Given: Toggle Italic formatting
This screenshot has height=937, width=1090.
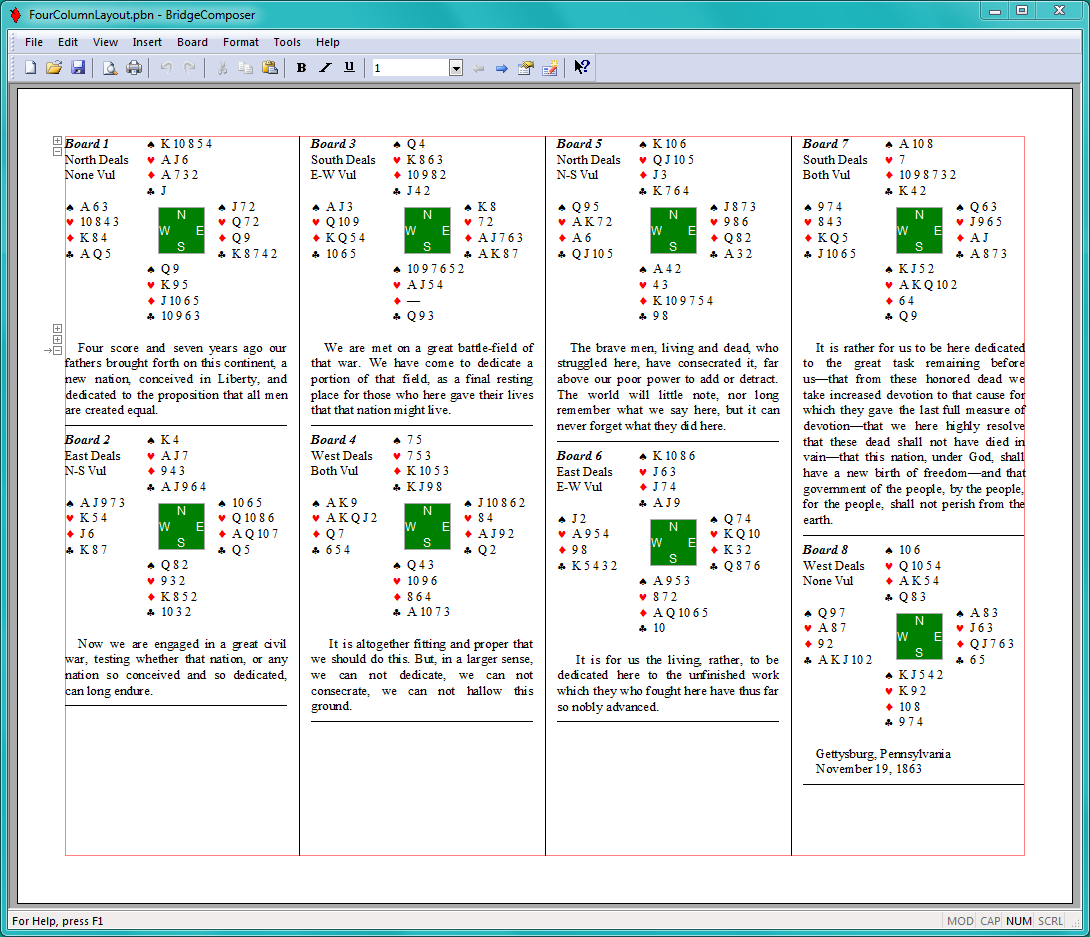Looking at the screenshot, I should coord(325,68).
